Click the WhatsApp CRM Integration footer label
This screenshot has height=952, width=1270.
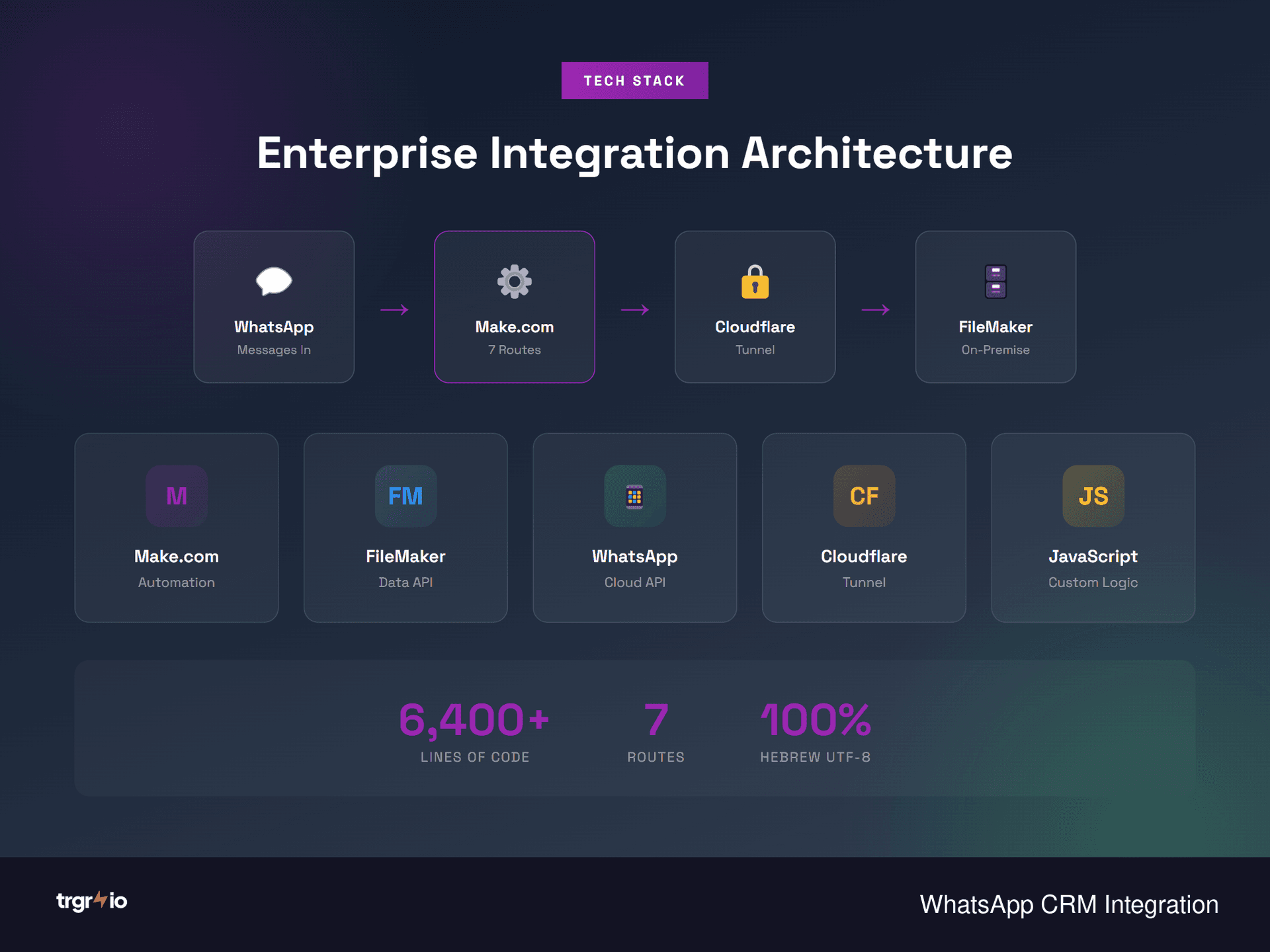click(x=1069, y=904)
